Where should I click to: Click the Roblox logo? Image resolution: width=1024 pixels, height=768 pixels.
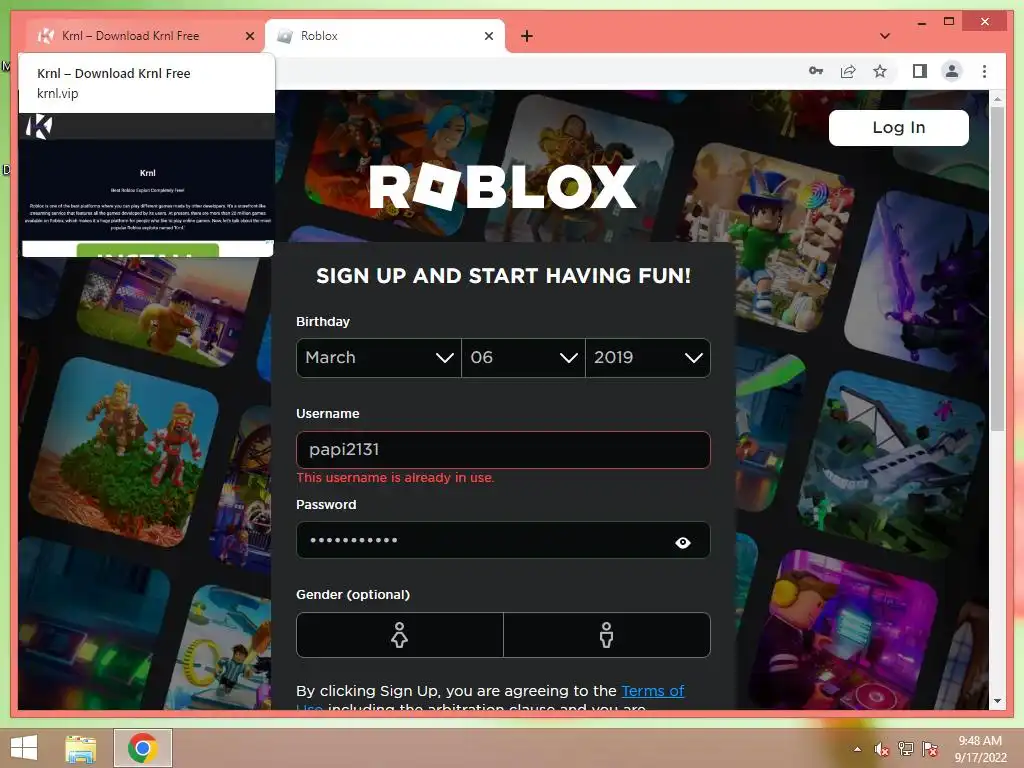pyautogui.click(x=502, y=186)
